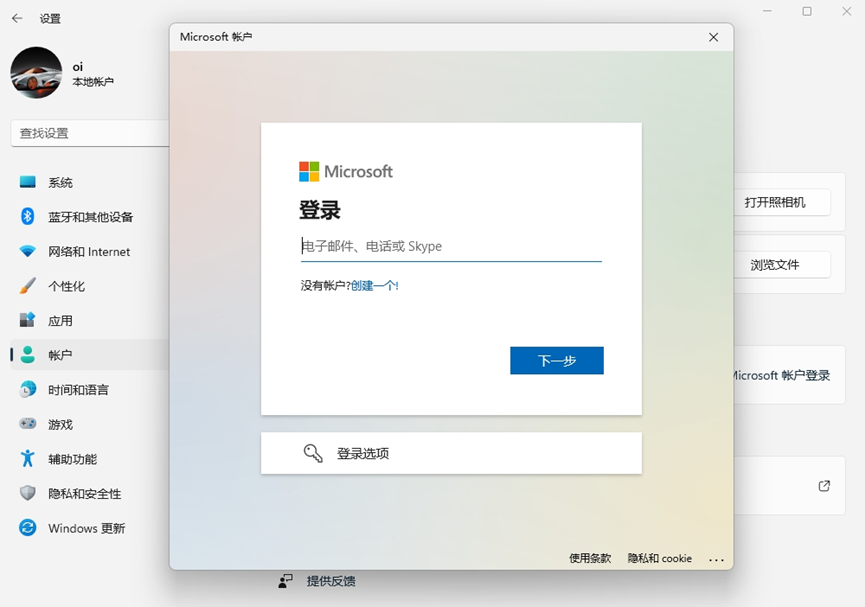Click 提供反馈 link in Settings

coord(331,581)
